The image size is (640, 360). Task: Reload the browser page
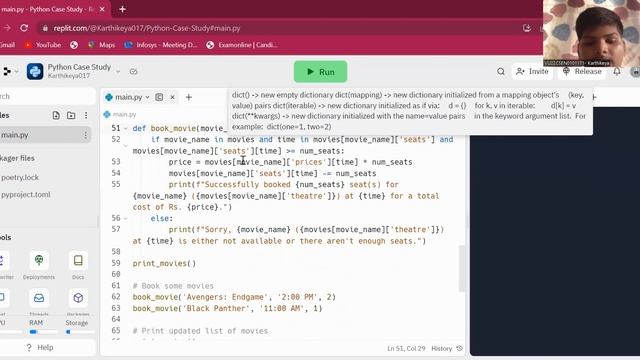(24, 28)
